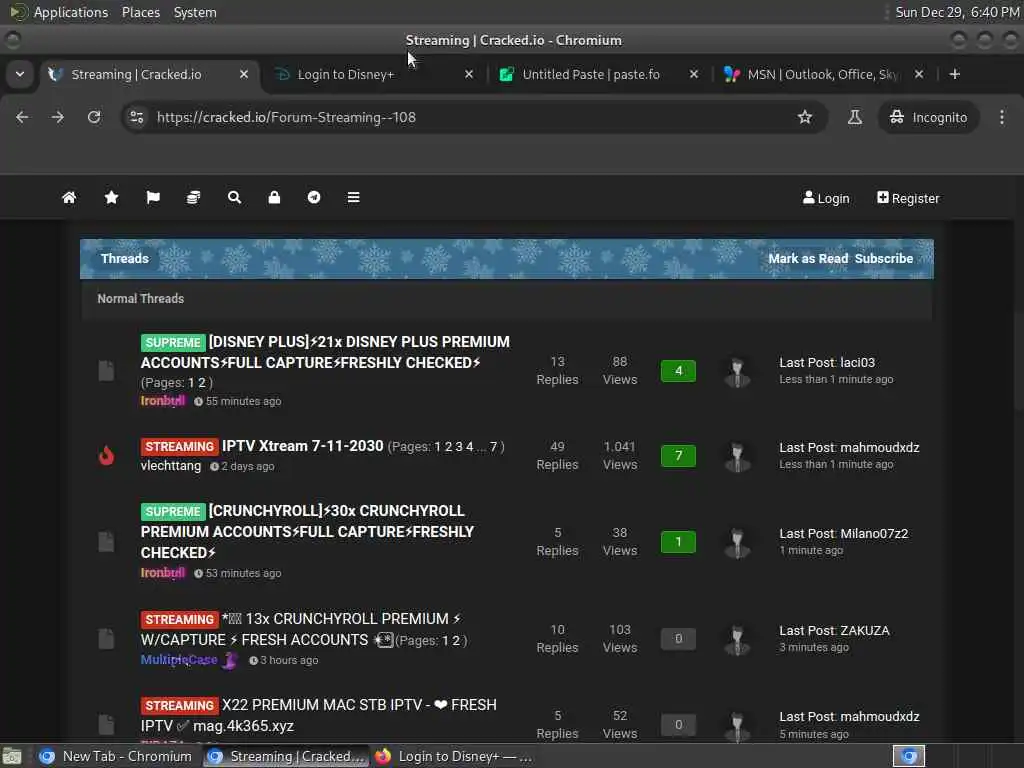Go back with browser back arrow
Image resolution: width=1024 pixels, height=768 pixels.
[22, 117]
